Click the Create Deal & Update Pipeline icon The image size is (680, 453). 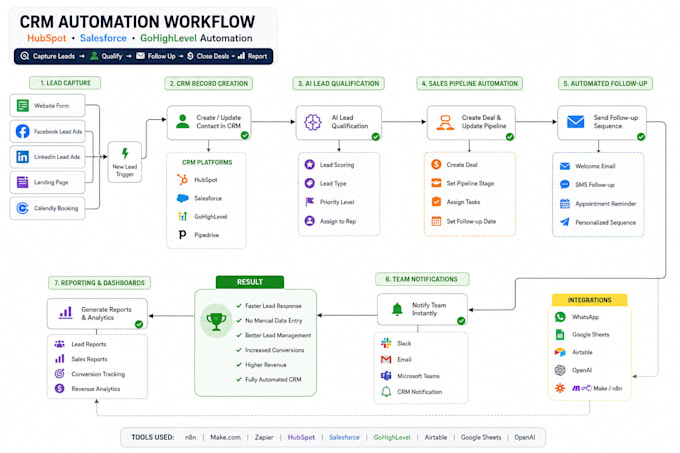click(x=445, y=123)
